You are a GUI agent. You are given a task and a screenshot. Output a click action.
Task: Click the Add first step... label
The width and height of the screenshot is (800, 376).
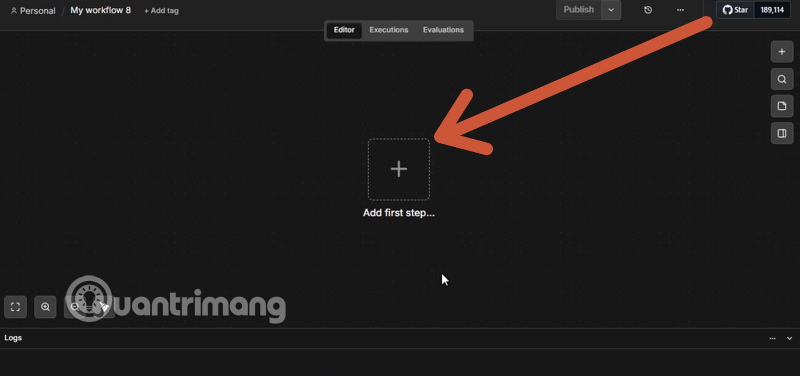(398, 213)
